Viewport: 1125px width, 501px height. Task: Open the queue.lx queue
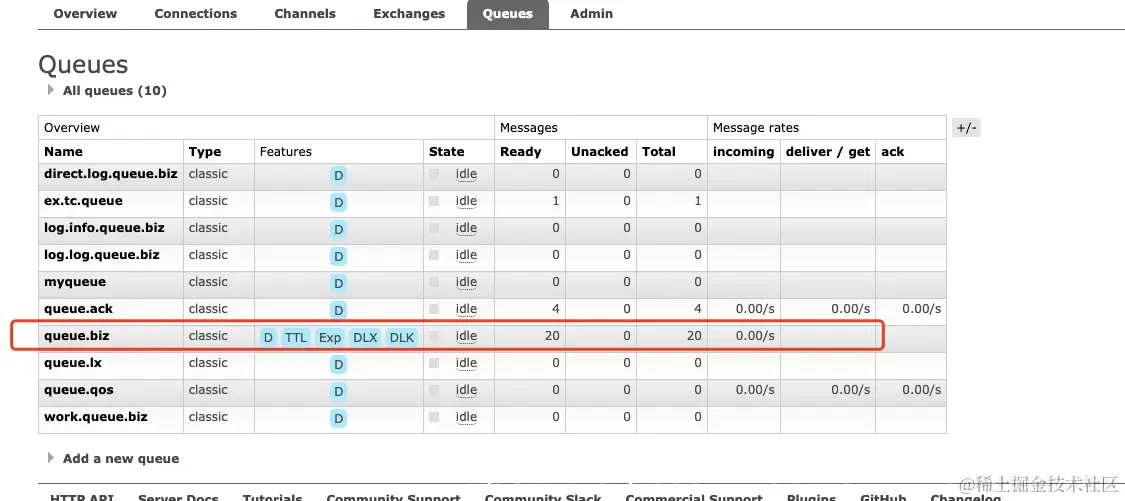[x=72, y=363]
